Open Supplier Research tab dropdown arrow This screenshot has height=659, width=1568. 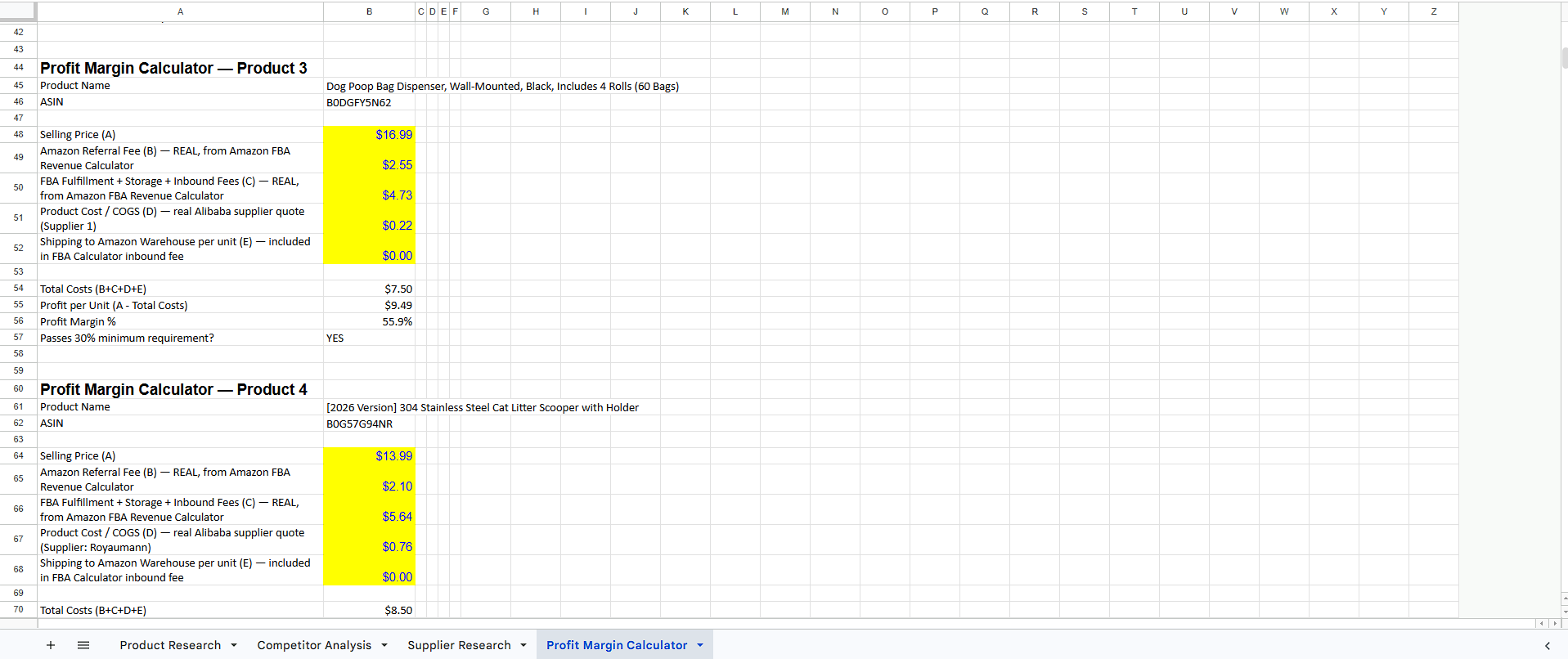[x=523, y=645]
